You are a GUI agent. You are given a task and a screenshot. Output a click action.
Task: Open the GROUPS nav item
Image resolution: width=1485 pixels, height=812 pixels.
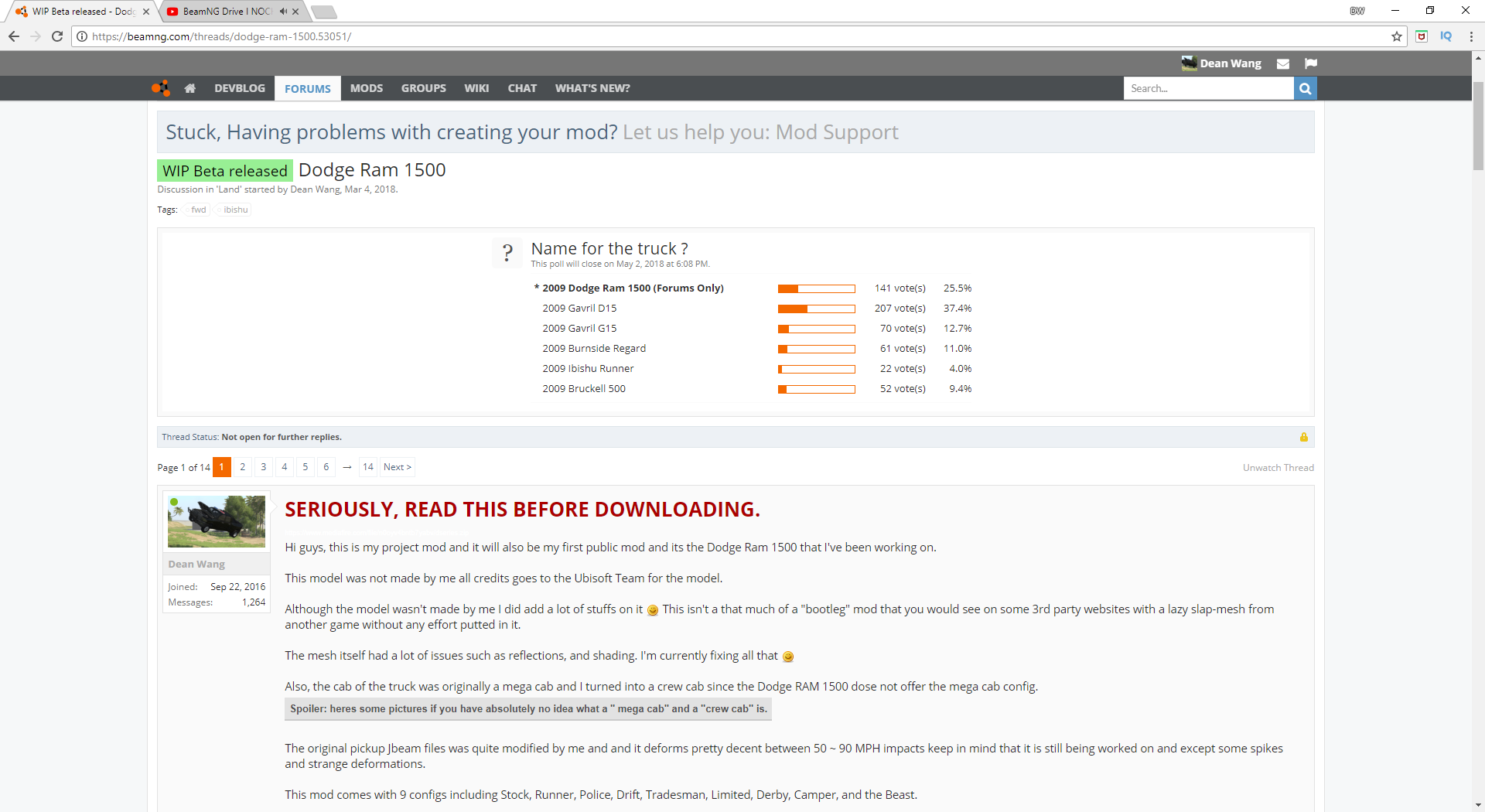pos(424,88)
